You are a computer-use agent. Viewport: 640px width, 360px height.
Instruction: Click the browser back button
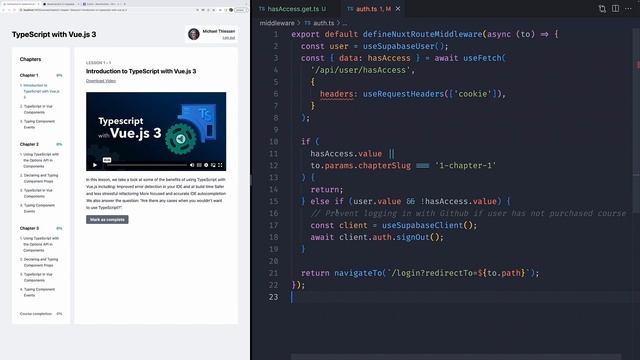click(x=4, y=10)
